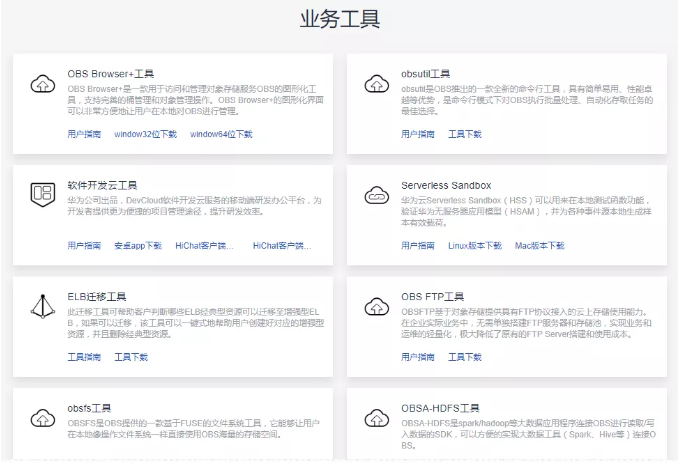Select the ELB迁移工具 title
This screenshot has height=463, width=680.
click(97, 297)
